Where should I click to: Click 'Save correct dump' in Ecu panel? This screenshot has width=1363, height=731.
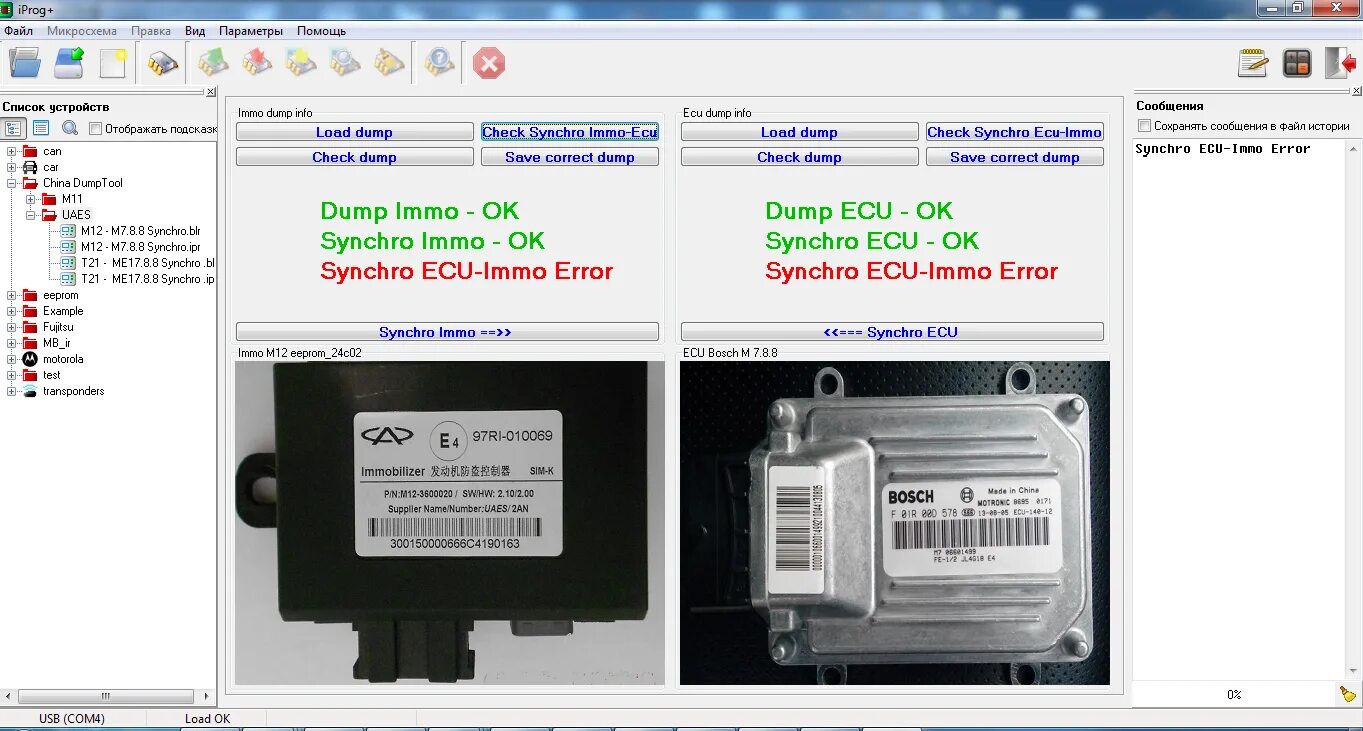click(x=1015, y=157)
